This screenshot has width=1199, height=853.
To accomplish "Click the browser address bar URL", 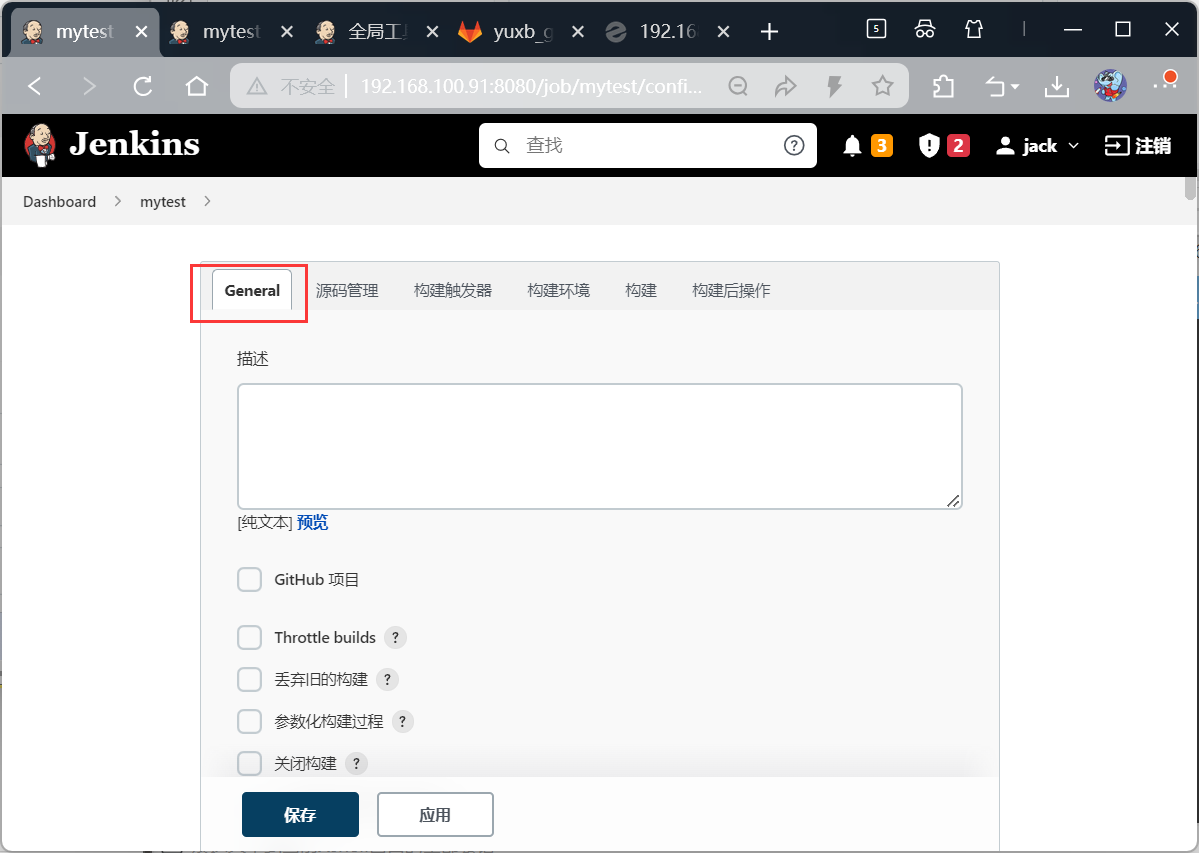I will coord(531,86).
